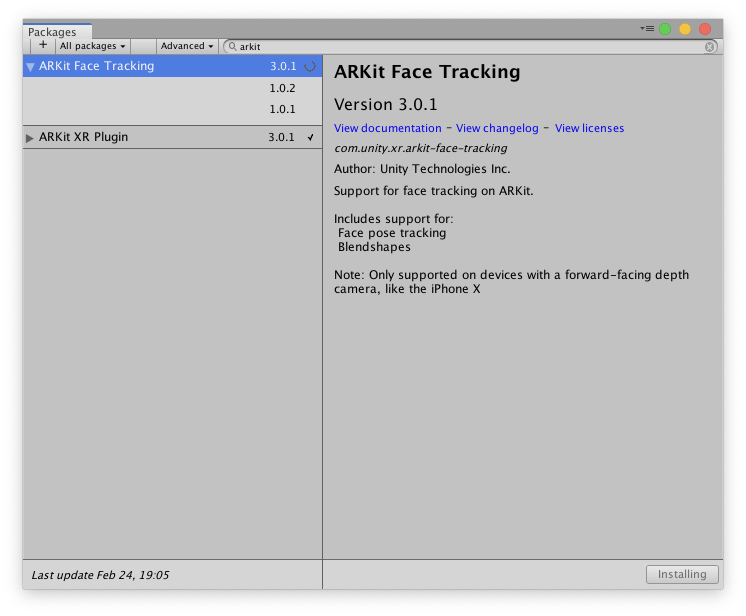The image size is (746, 616).
Task: Click the search magnifier icon
Action: (x=232, y=46)
